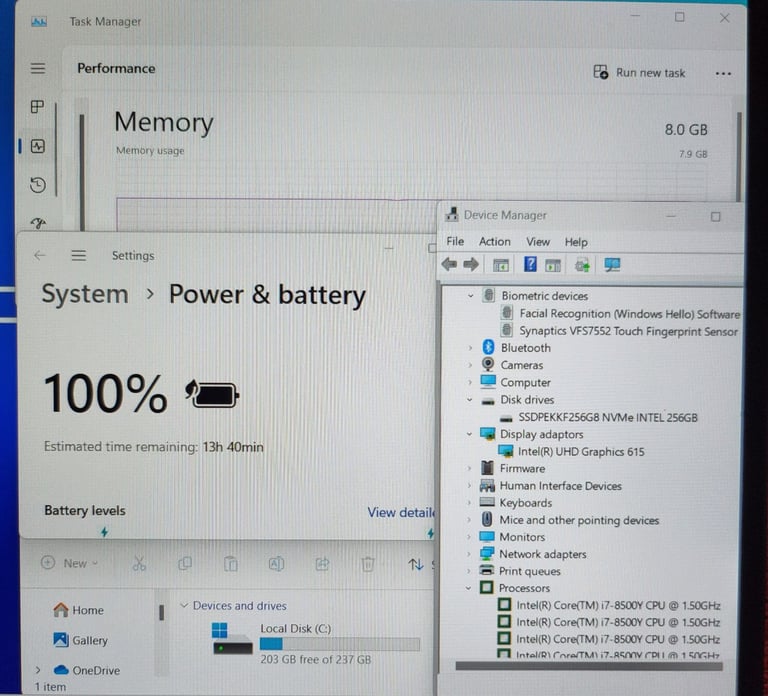Click System breadcrumb in Settings
The image size is (768, 696).
[x=85, y=294]
